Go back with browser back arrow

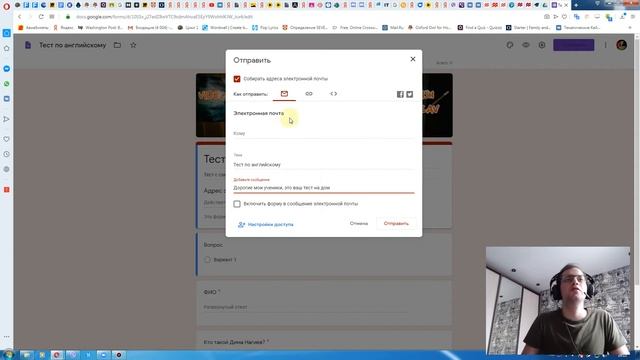tap(20, 17)
